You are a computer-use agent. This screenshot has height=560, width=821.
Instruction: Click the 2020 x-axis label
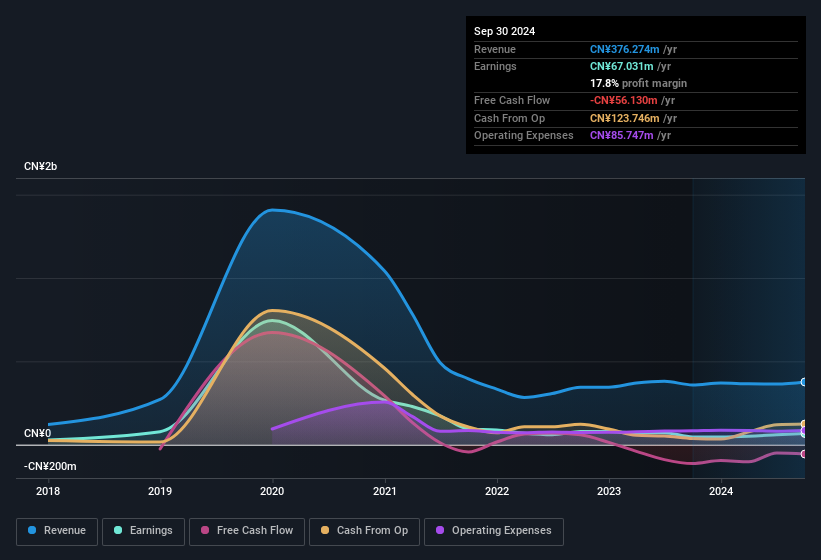[272, 491]
